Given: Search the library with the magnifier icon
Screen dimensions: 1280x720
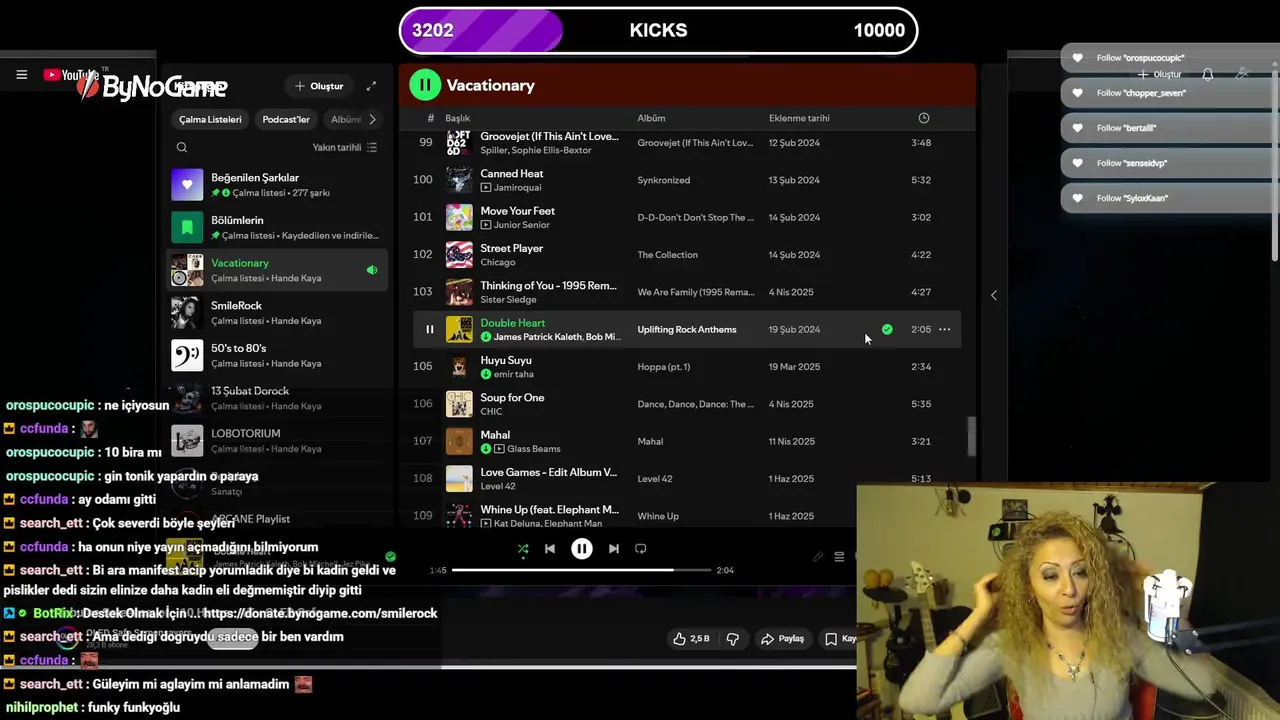Looking at the screenshot, I should pyautogui.click(x=182, y=147).
